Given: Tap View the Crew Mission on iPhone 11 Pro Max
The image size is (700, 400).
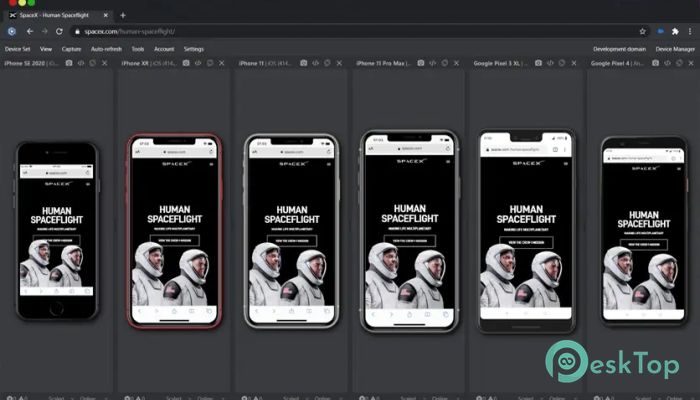Looking at the screenshot, I should tap(409, 241).
